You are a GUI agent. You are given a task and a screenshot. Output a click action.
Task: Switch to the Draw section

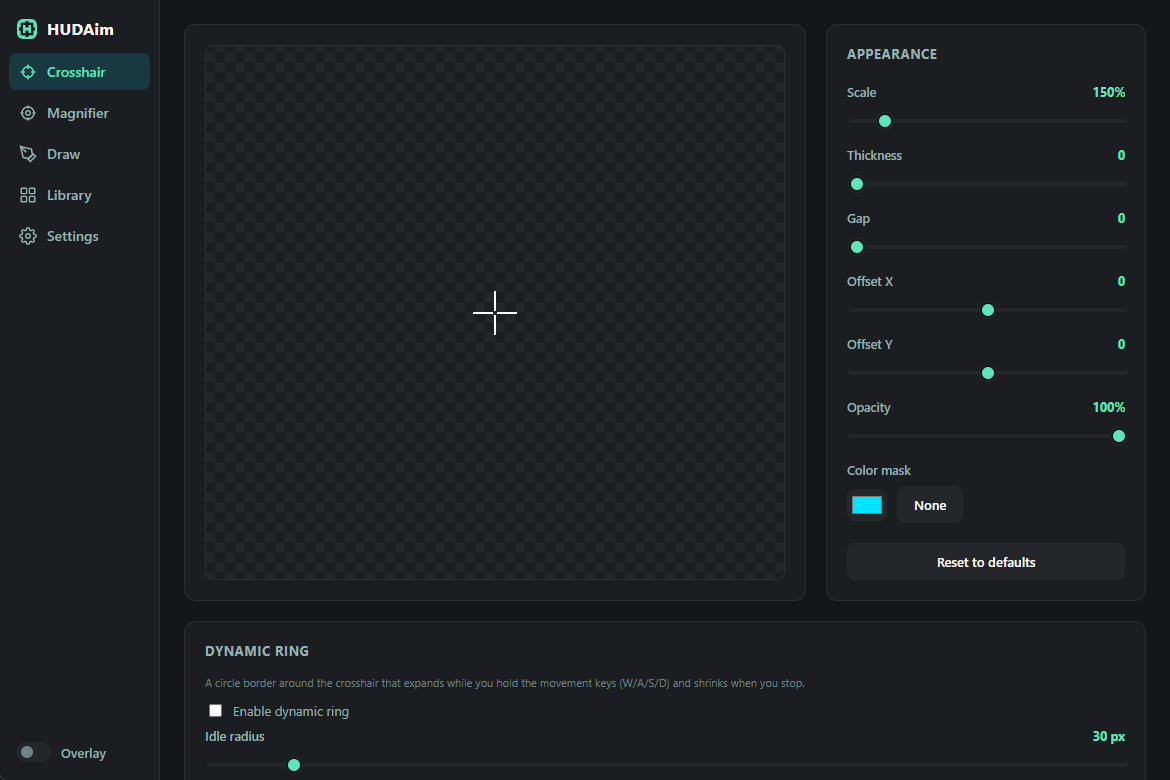79,154
